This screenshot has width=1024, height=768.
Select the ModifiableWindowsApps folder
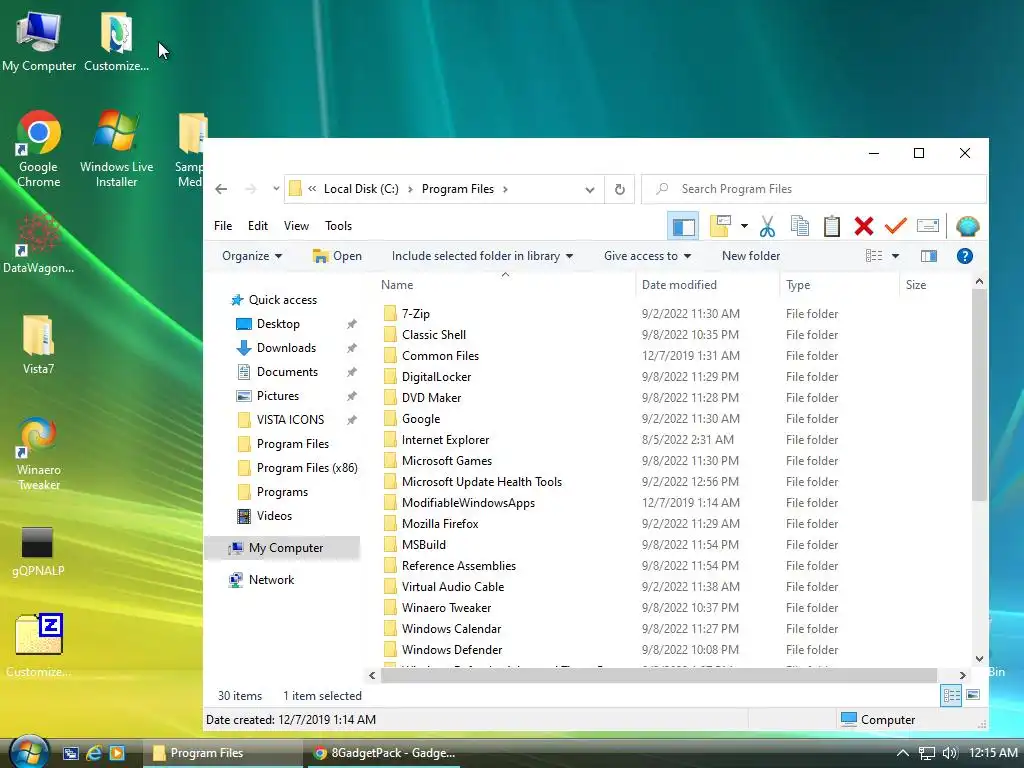468,503
